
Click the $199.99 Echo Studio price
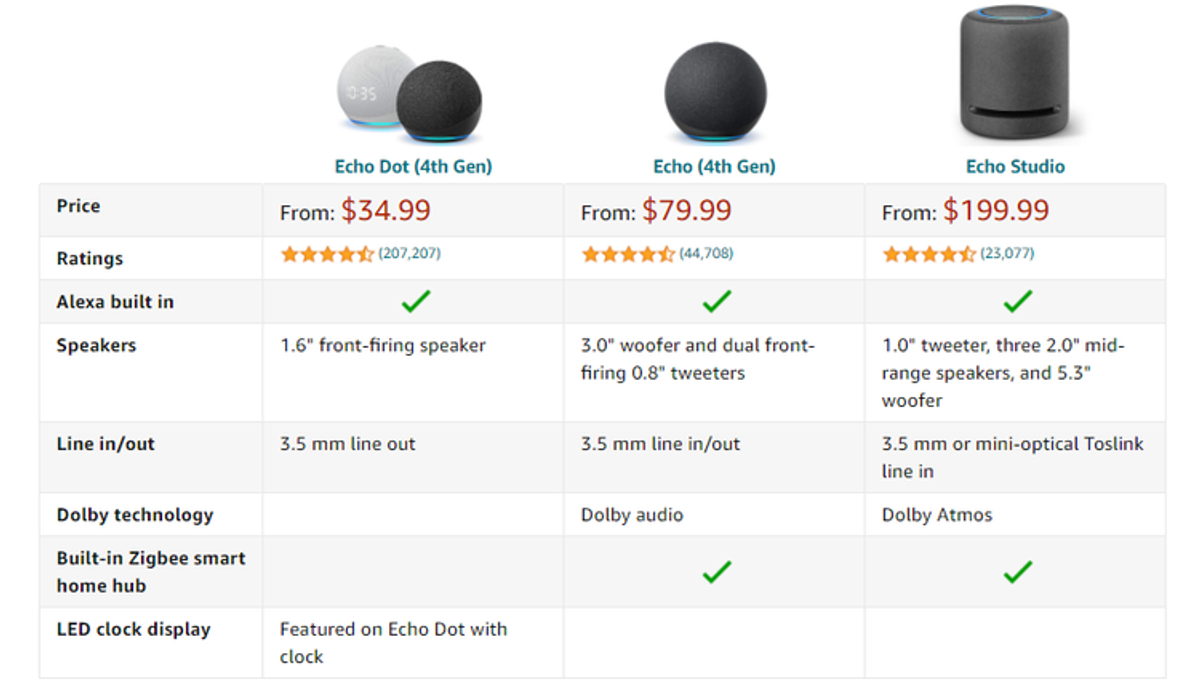click(996, 210)
